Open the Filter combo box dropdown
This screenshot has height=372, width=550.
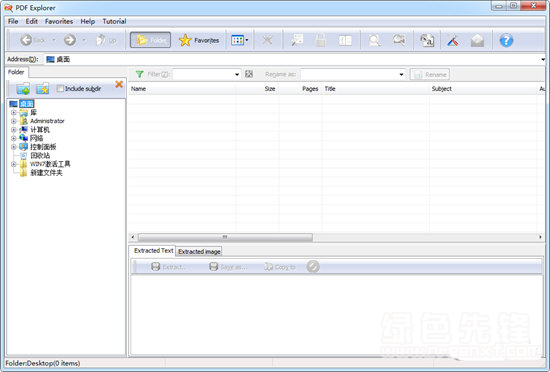[x=237, y=74]
